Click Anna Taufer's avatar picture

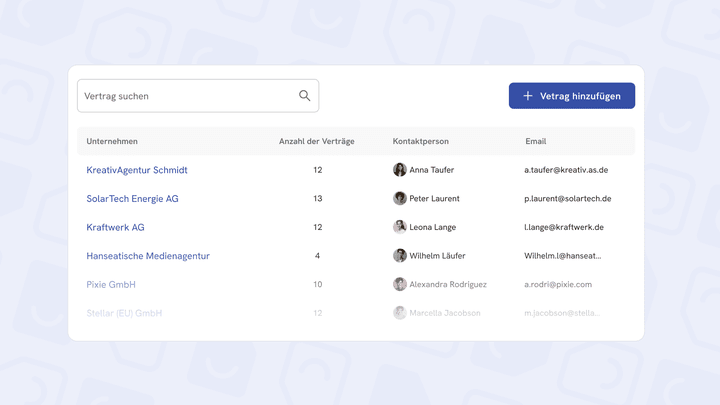tap(399, 169)
